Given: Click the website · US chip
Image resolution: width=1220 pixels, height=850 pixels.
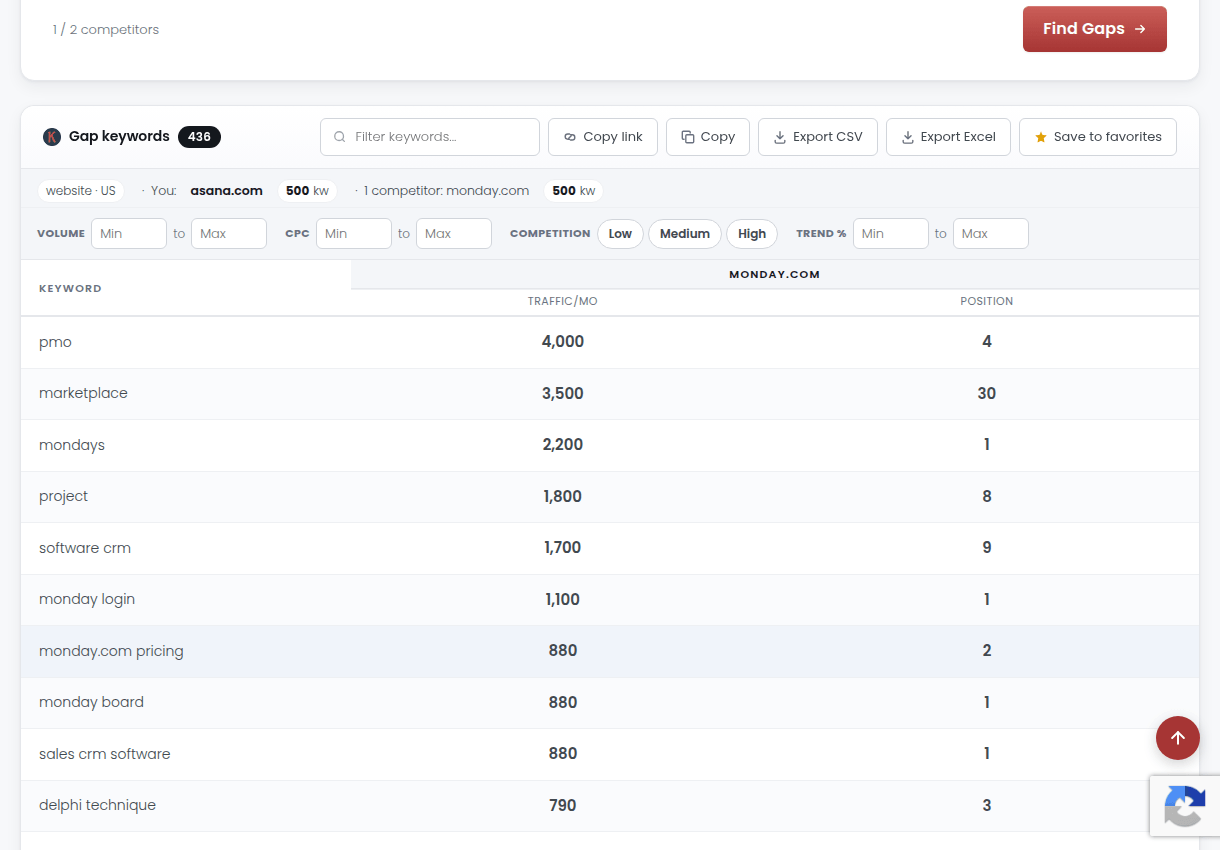Looking at the screenshot, I should [81, 191].
